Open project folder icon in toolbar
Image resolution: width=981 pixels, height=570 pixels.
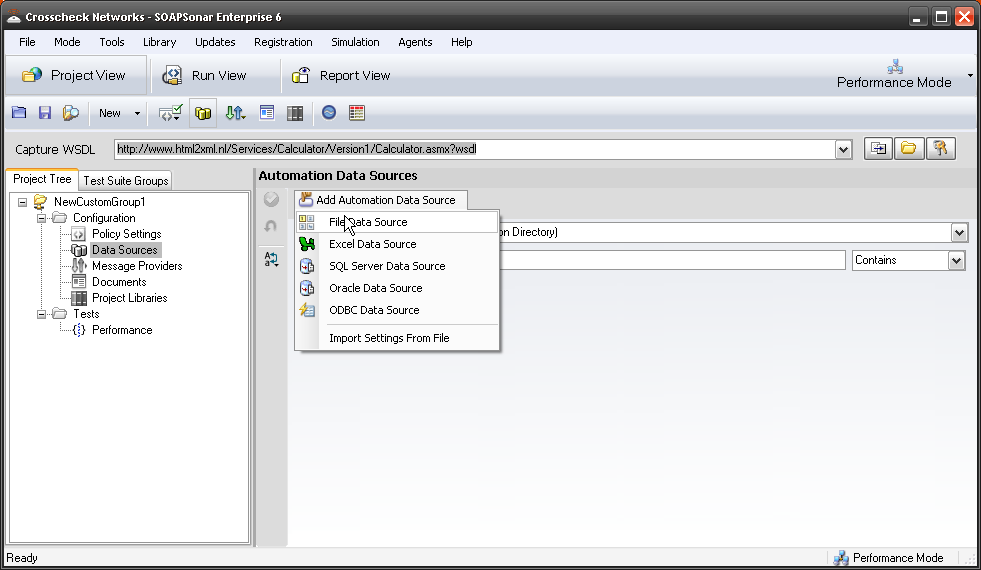pos(19,113)
